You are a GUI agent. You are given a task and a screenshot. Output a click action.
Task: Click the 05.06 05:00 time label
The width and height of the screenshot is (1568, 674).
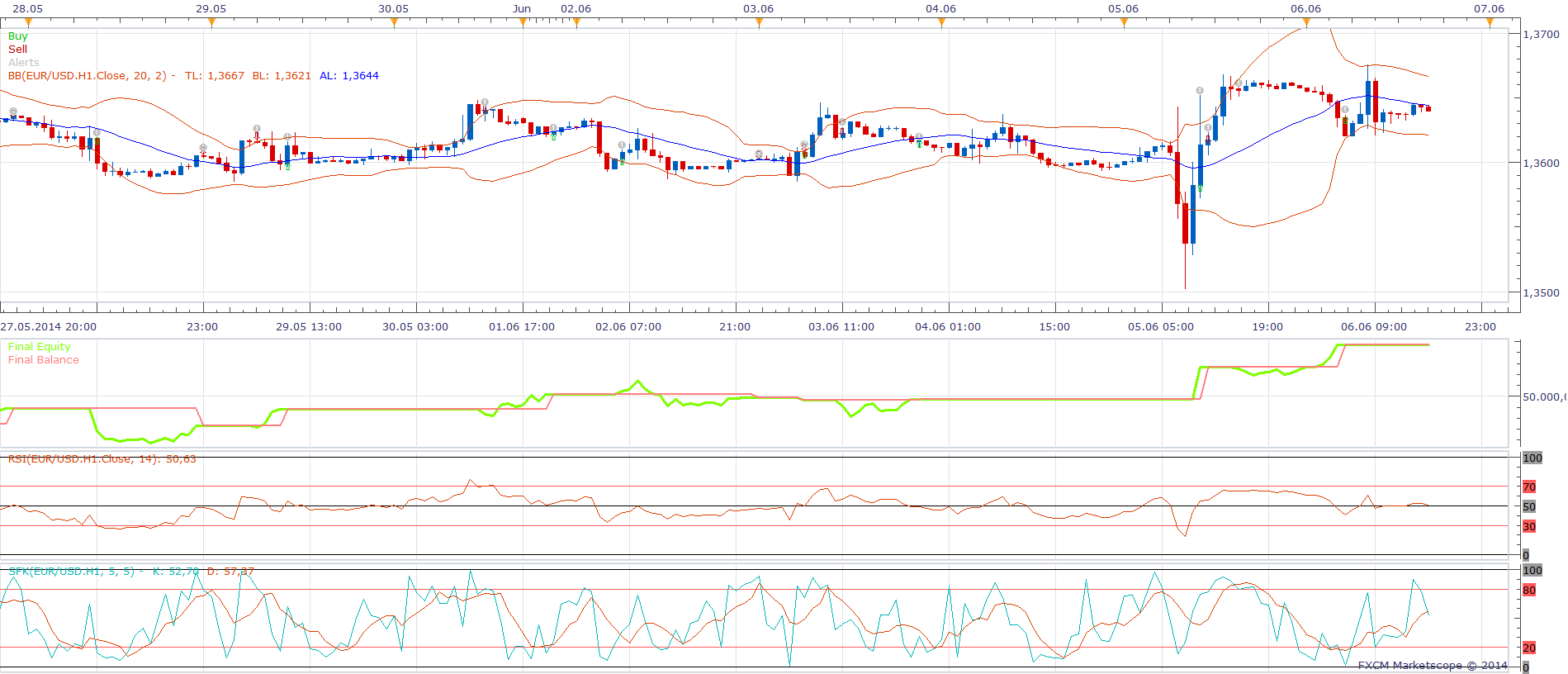[1161, 326]
